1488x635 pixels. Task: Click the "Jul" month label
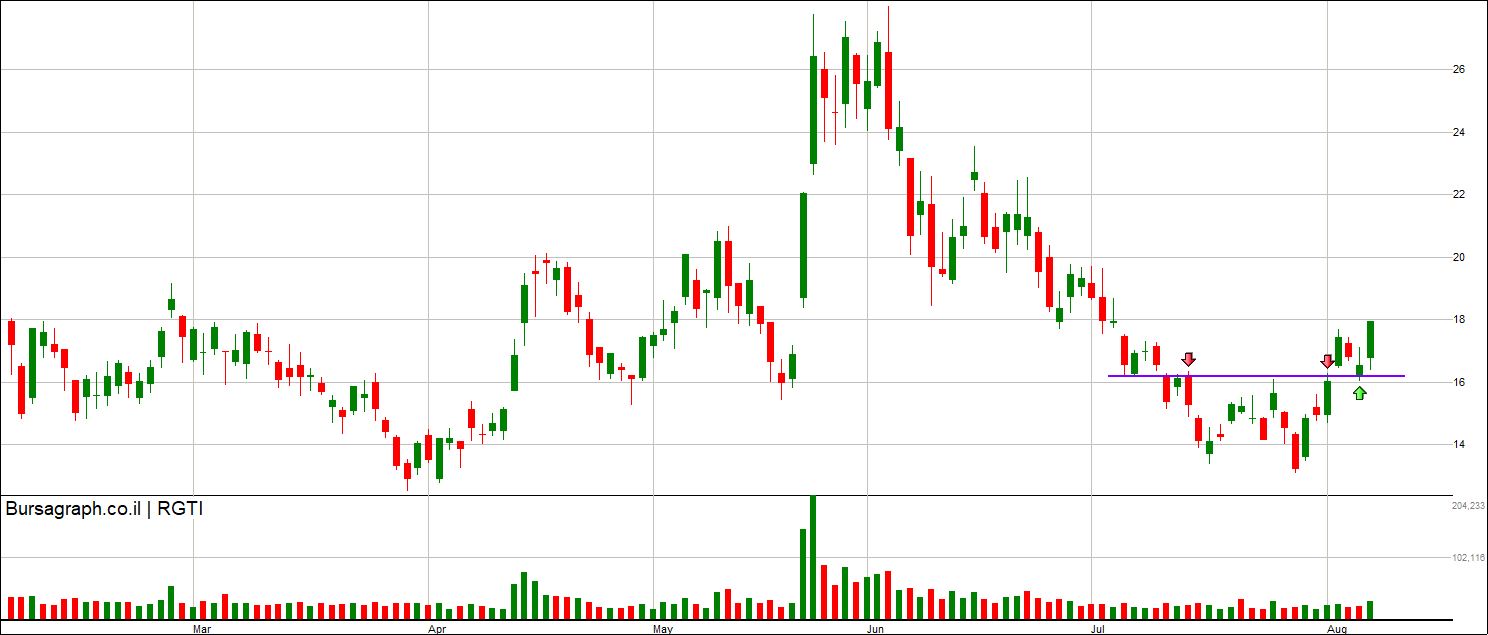[1098, 629]
